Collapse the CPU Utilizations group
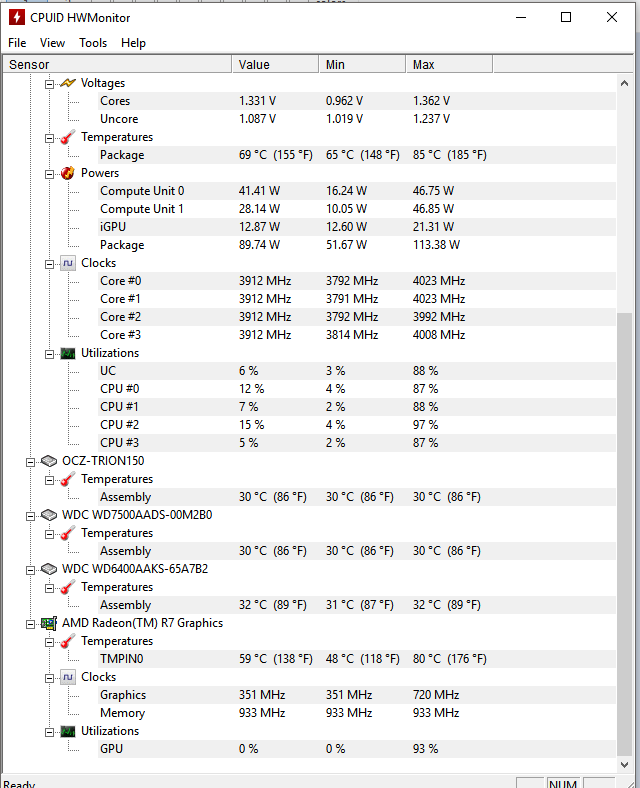Viewport: 640px width, 788px height. click(x=49, y=354)
